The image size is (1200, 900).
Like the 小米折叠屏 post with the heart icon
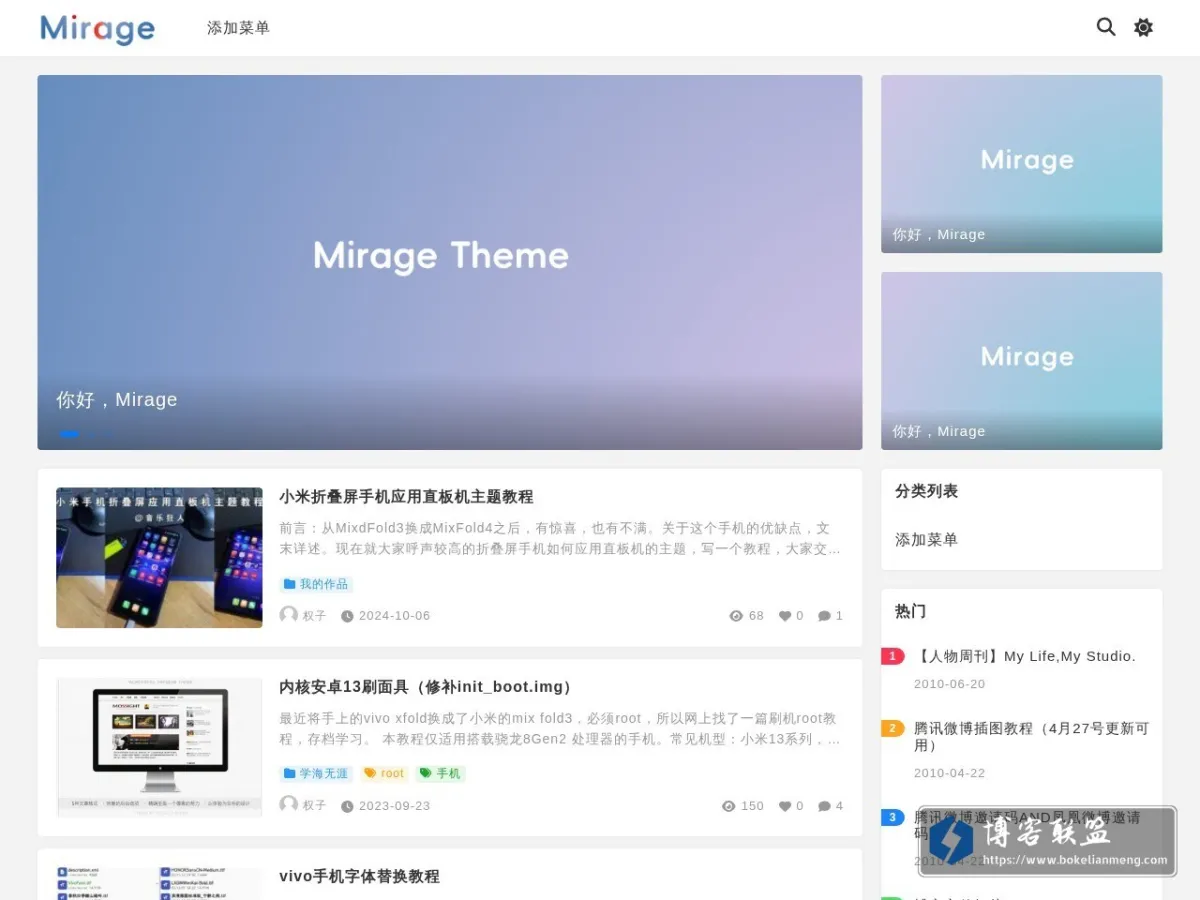pyautogui.click(x=785, y=616)
